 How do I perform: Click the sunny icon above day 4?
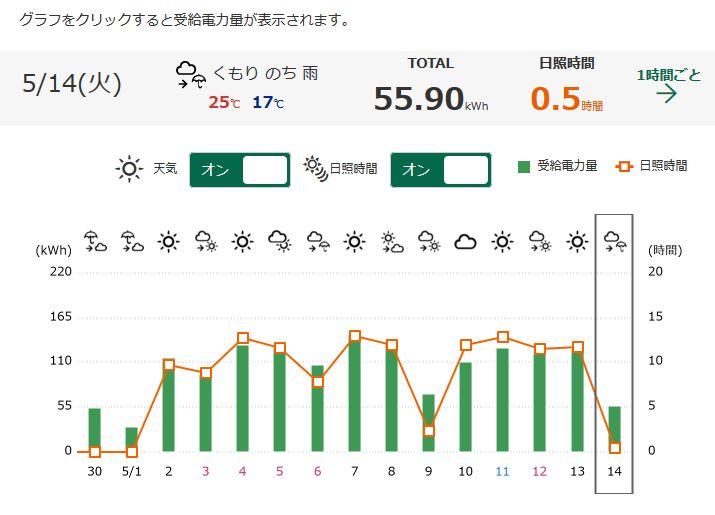click(x=243, y=242)
